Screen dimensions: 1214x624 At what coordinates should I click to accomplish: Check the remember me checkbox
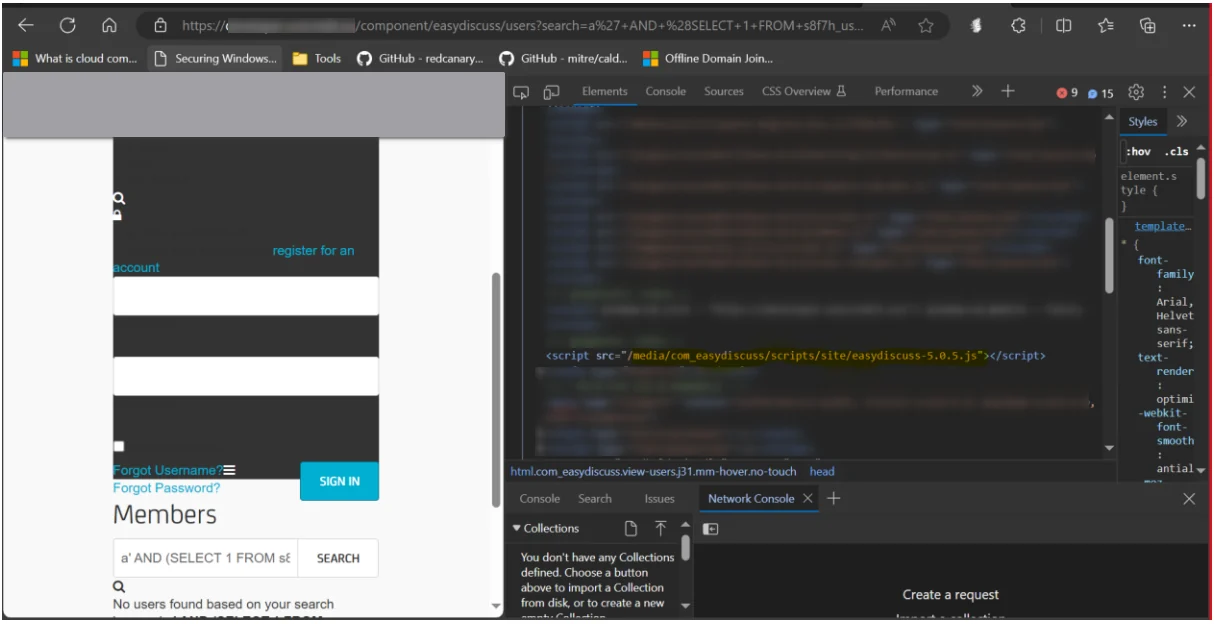coord(119,446)
